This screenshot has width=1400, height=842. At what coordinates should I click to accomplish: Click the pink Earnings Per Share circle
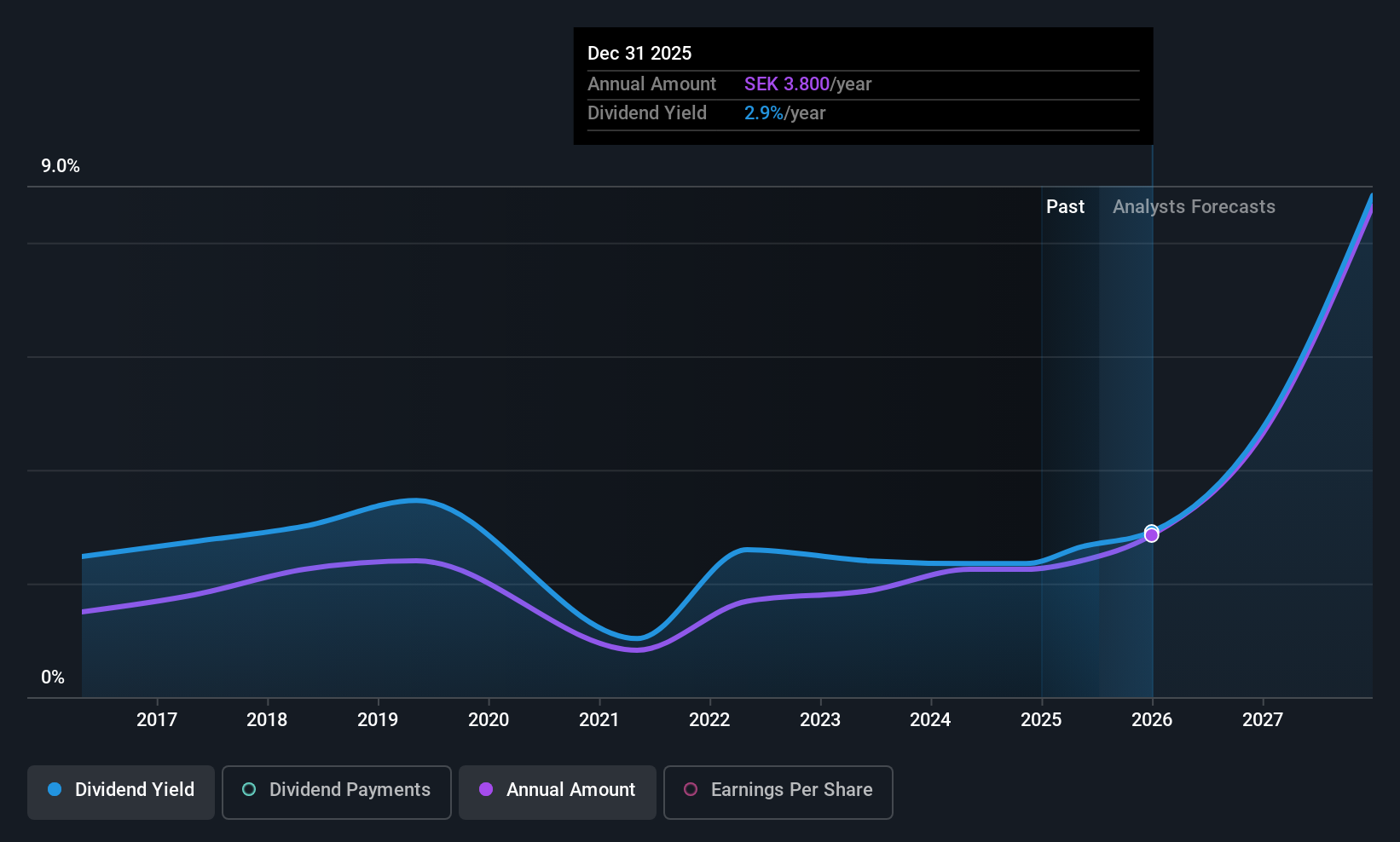point(691,790)
